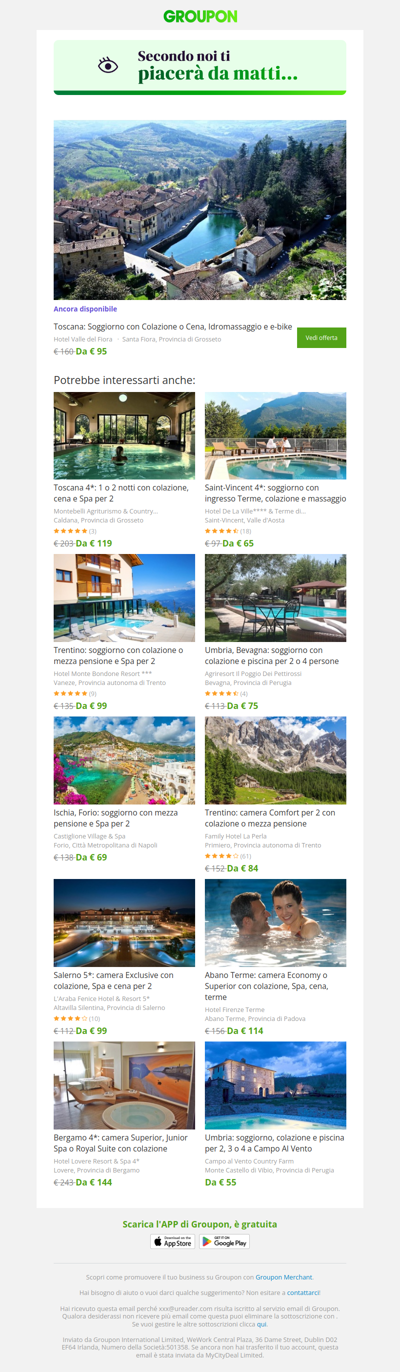The width and height of the screenshot is (400, 1372).
Task: Follow the Groupon Merchant link
Action: pos(284,1277)
